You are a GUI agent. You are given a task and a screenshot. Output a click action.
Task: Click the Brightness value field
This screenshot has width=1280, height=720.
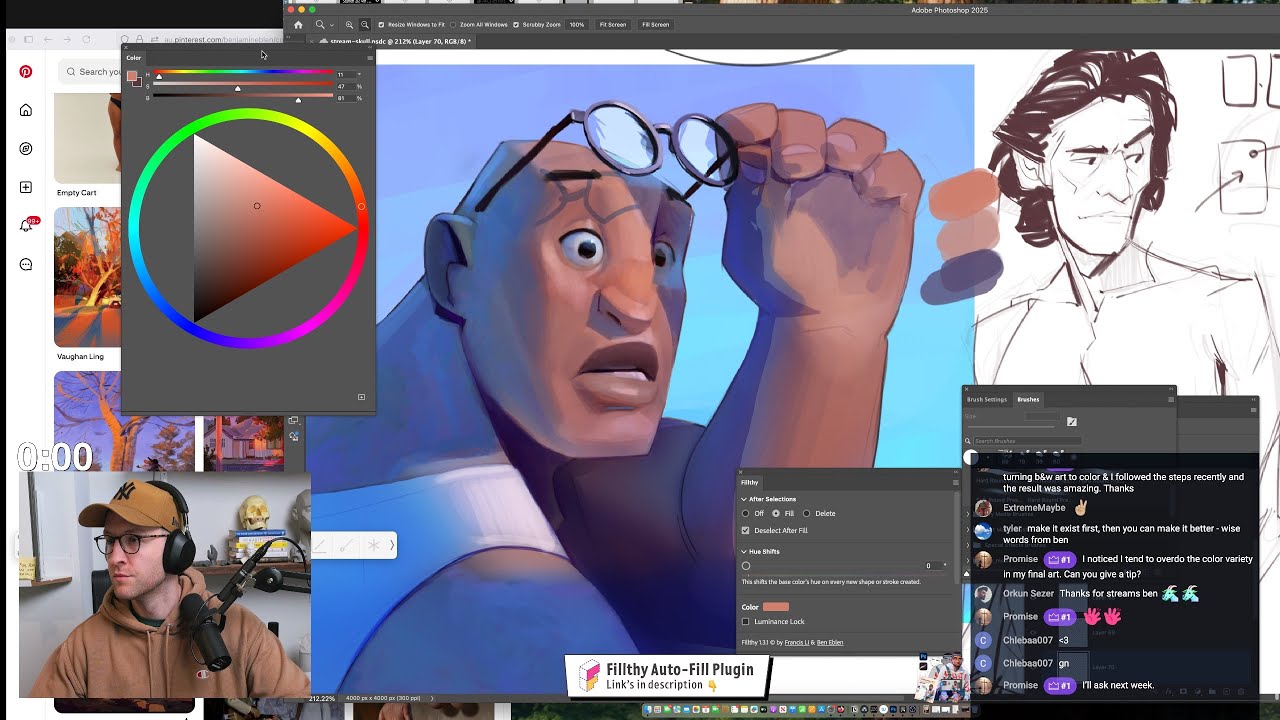[344, 98]
